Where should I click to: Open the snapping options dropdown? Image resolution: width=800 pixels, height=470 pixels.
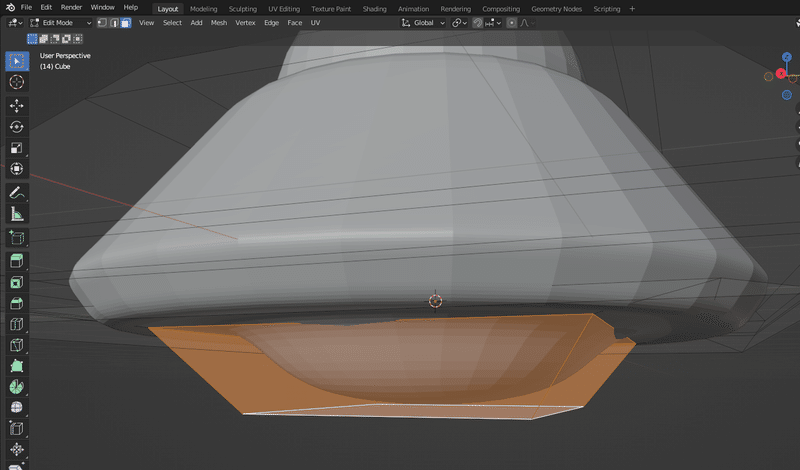[x=493, y=22]
